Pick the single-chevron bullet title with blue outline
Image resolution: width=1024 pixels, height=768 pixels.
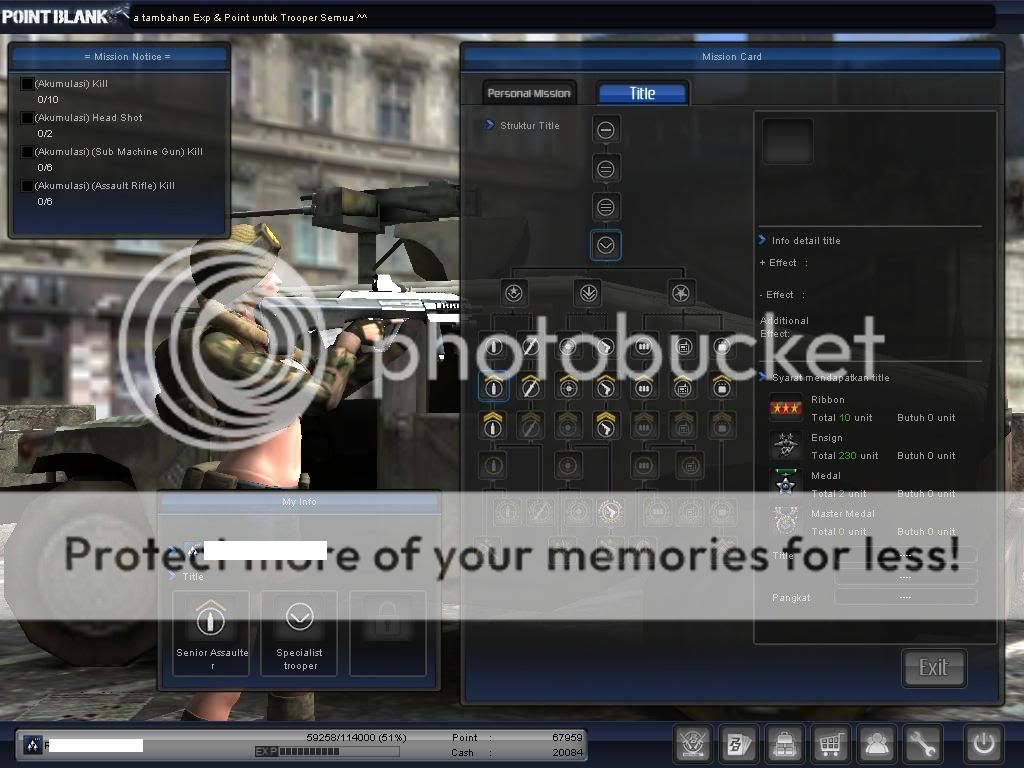(494, 387)
